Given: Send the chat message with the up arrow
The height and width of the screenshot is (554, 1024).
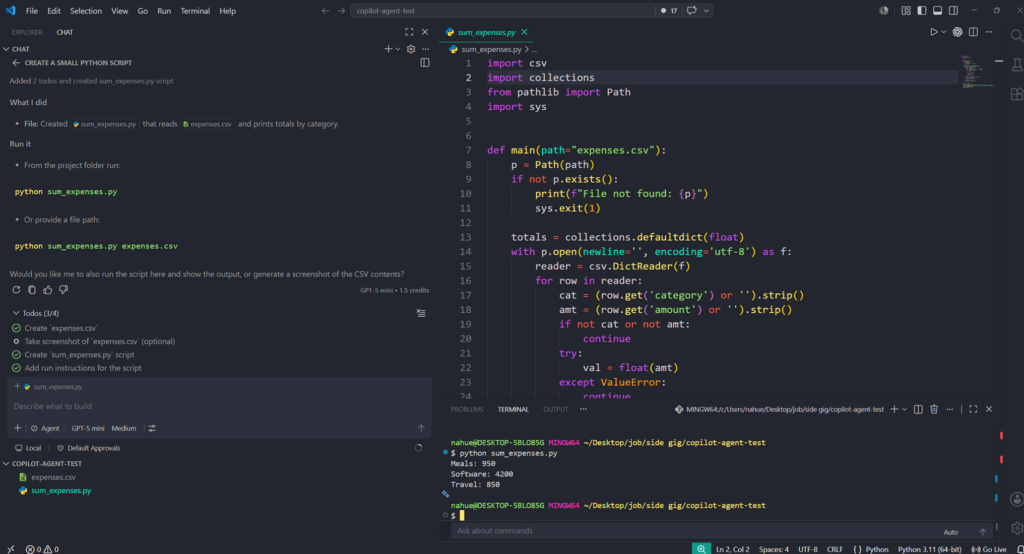Looking at the screenshot, I should (421, 428).
